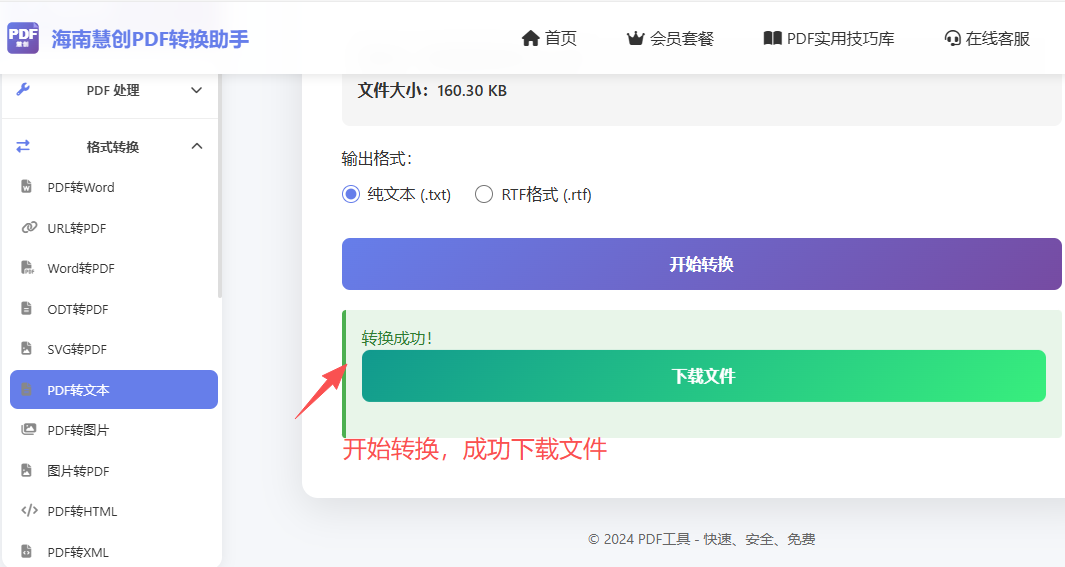Screen dimensions: 1065x567
Task: Click the PDF app logo icon
Action: (23, 38)
